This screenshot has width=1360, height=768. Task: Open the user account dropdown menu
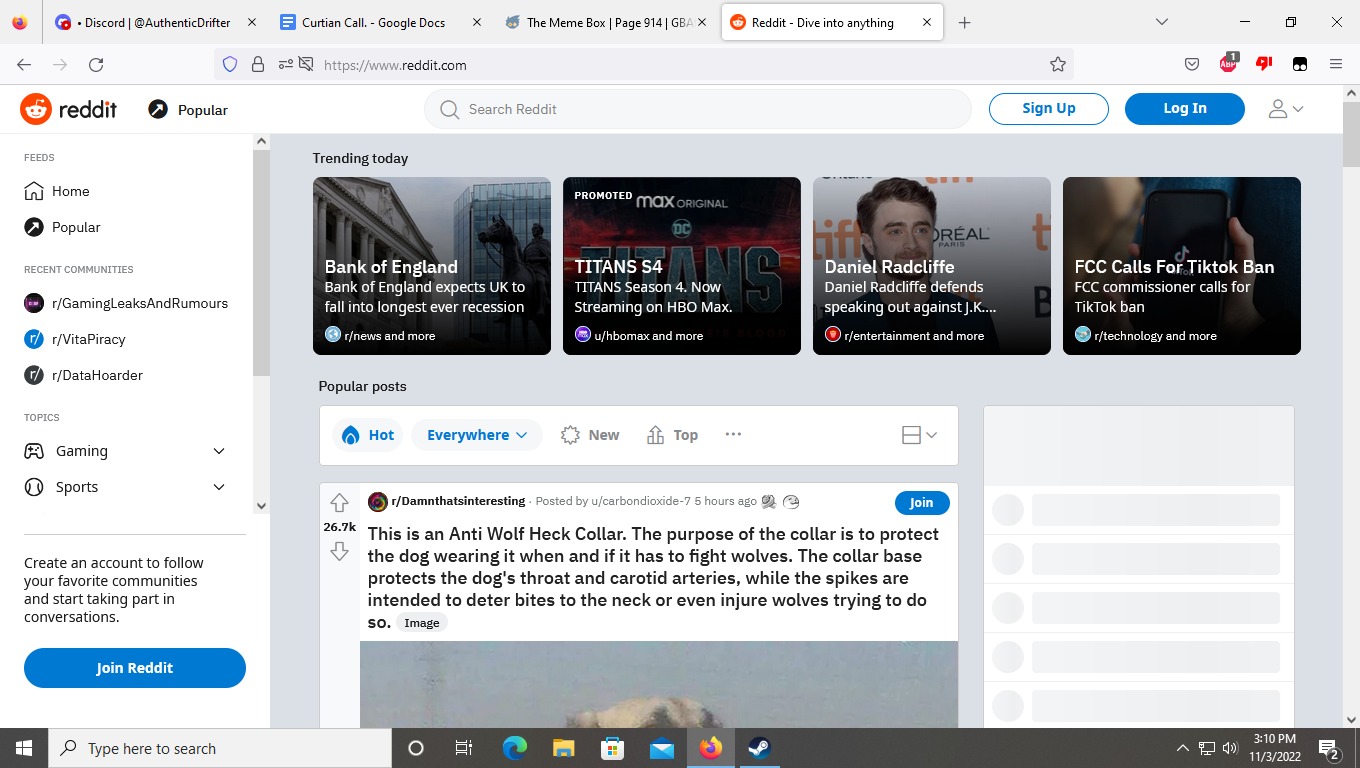pos(1286,109)
